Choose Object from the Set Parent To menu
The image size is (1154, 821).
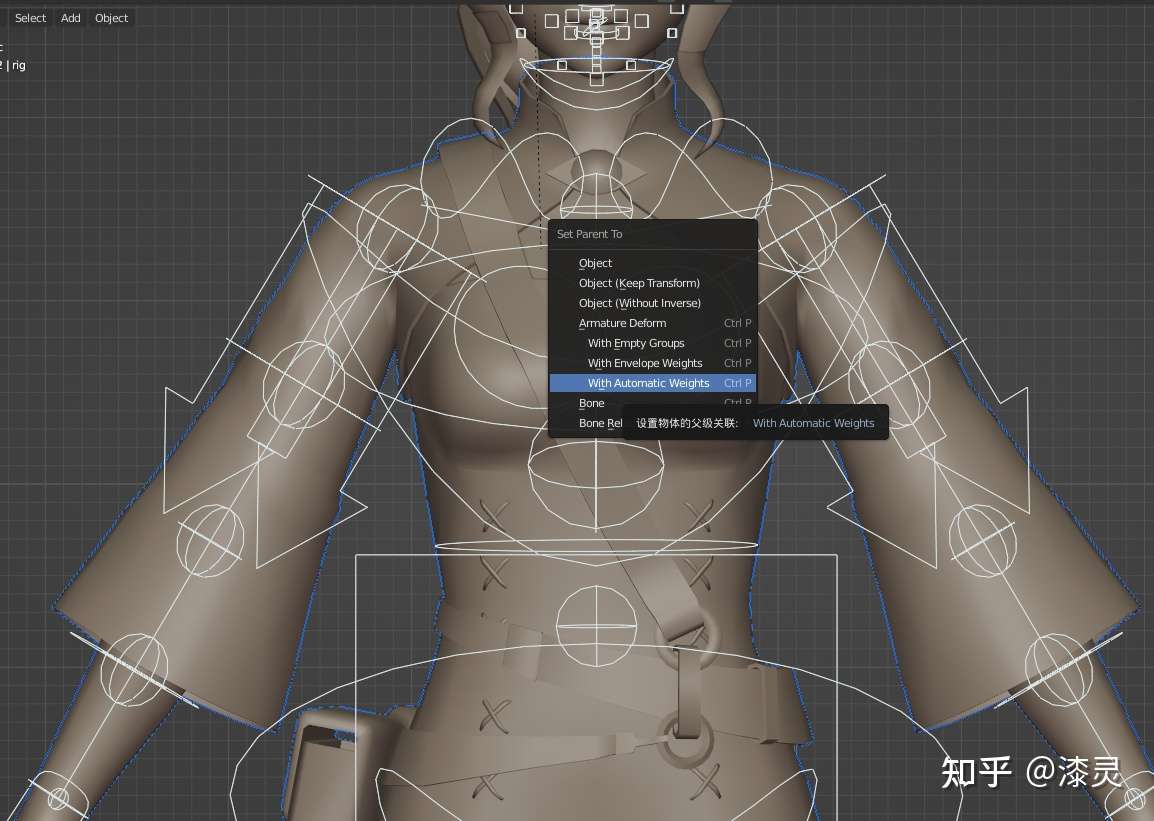point(596,263)
